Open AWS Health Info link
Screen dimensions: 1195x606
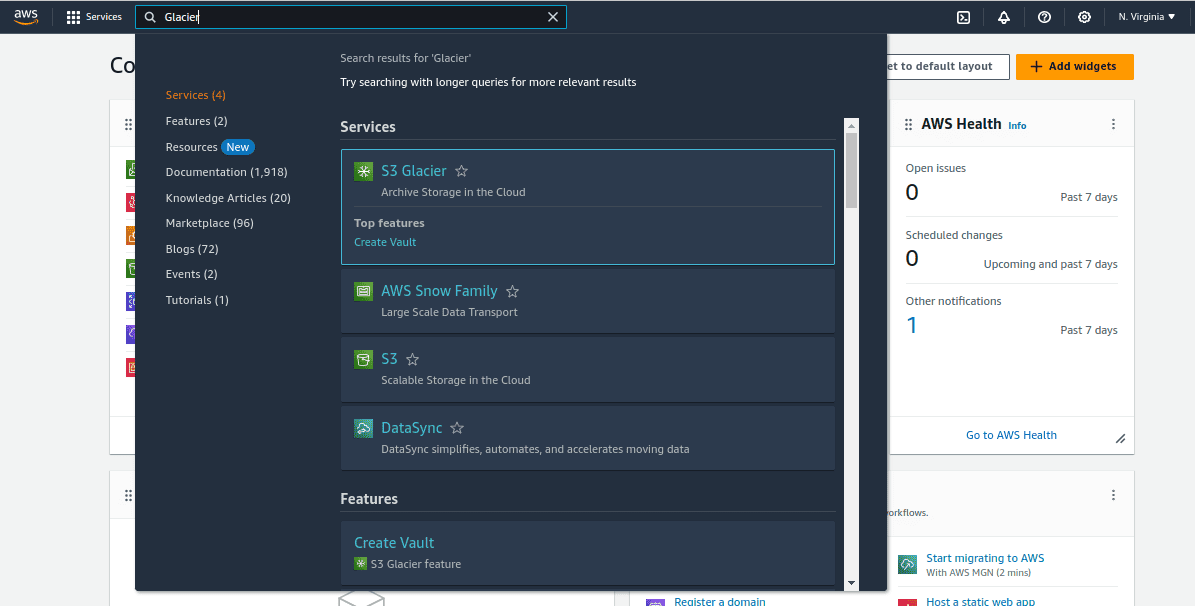click(1017, 126)
